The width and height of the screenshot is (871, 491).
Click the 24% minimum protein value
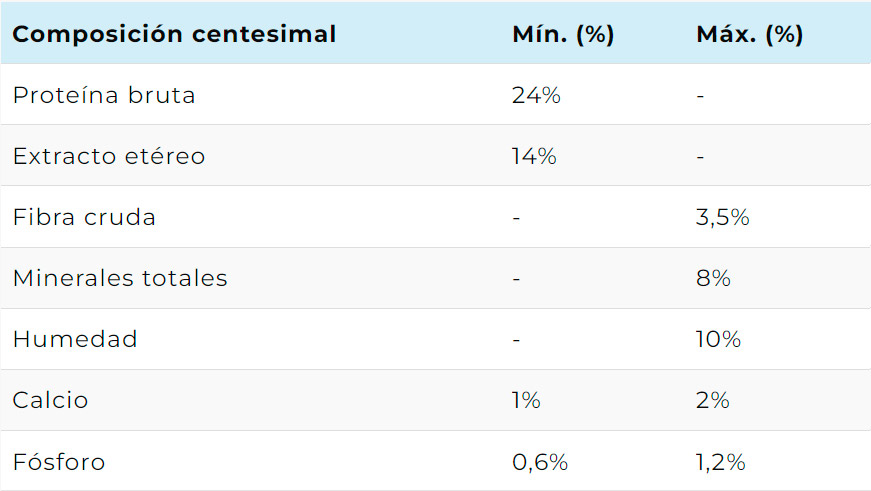tap(536, 96)
